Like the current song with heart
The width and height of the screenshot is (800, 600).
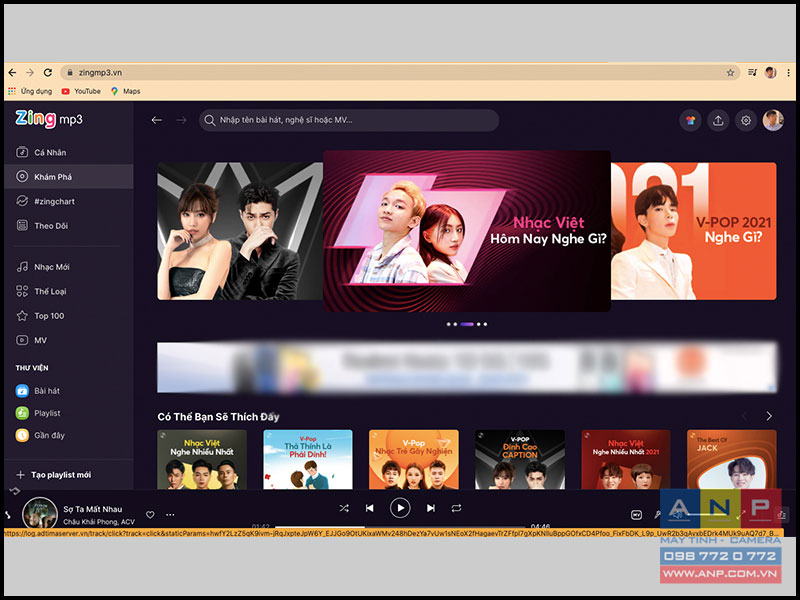[x=150, y=514]
